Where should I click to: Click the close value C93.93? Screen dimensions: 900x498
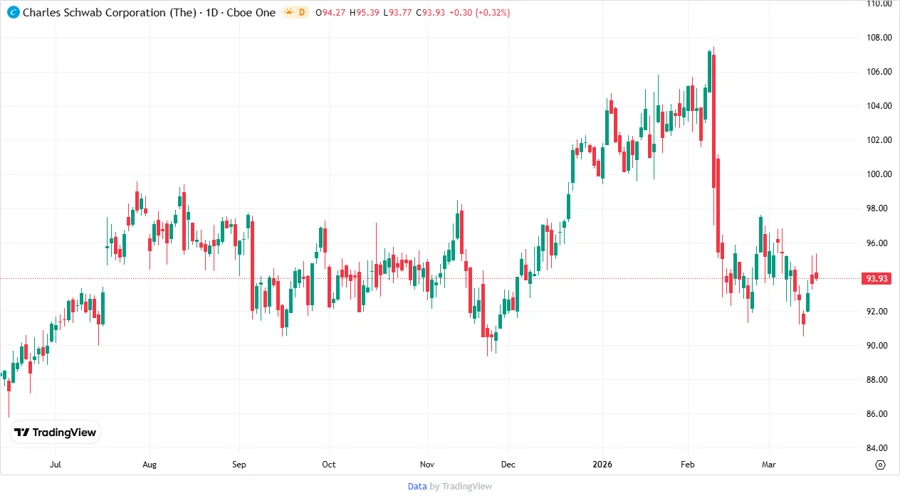(430, 12)
